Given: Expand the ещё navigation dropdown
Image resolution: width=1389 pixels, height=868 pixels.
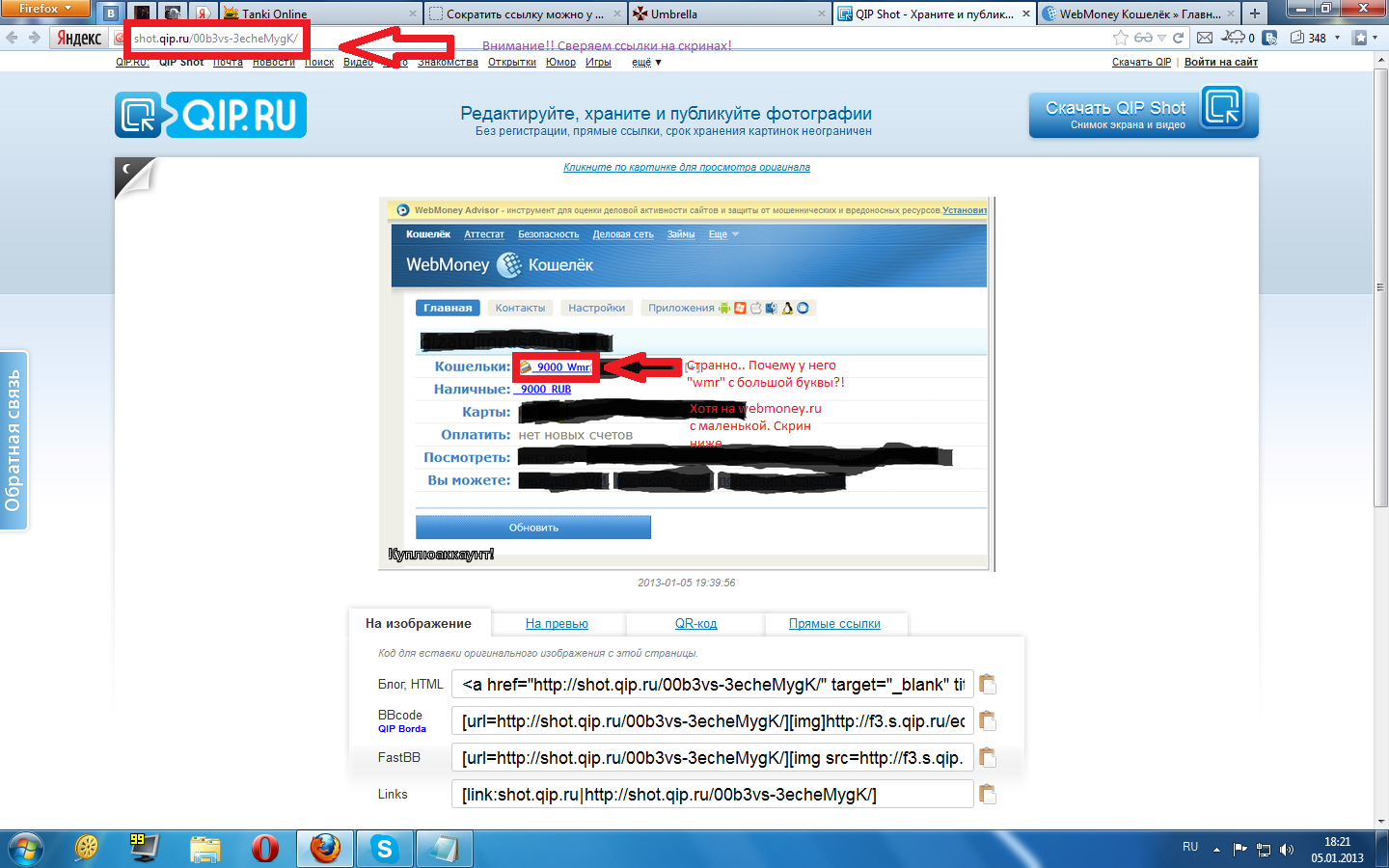Looking at the screenshot, I should coord(646,62).
